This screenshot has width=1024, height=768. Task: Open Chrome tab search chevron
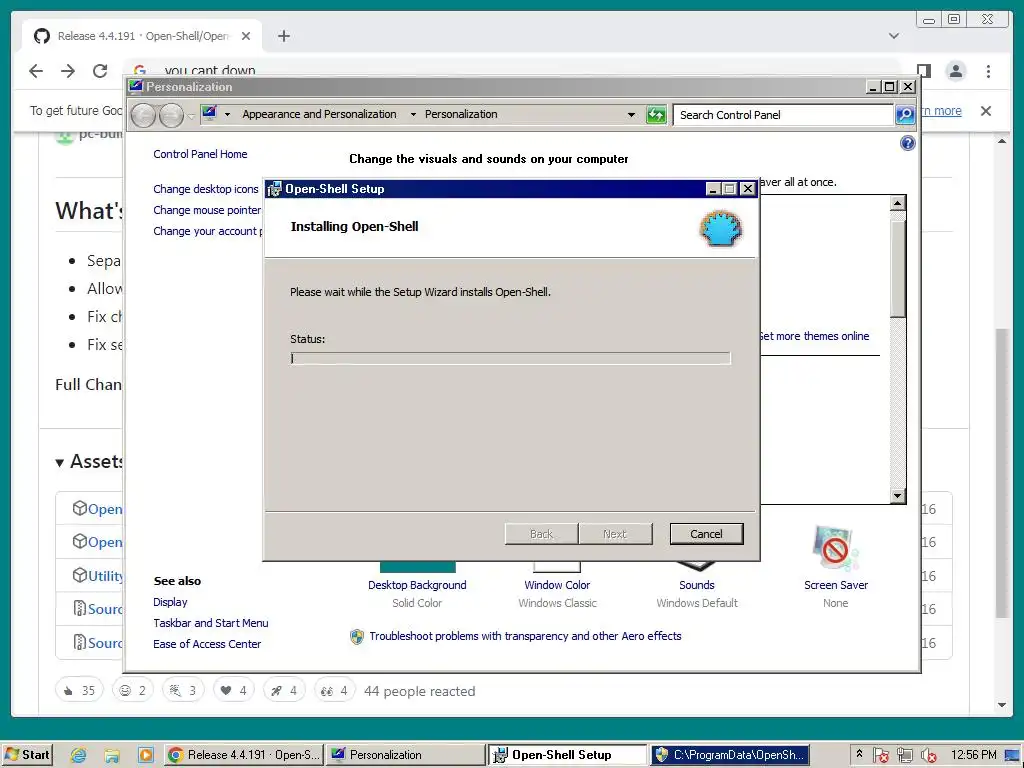pos(894,36)
